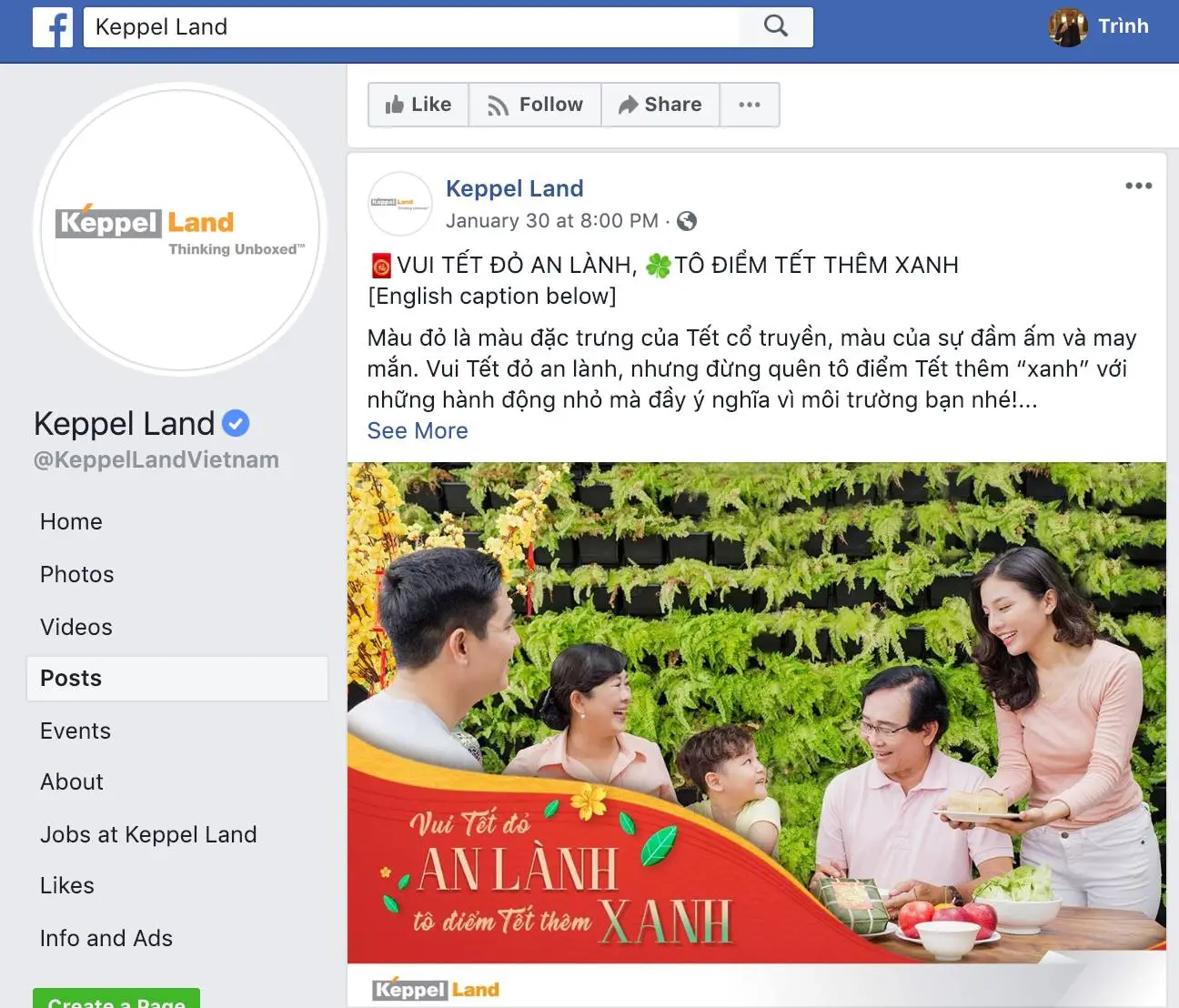Viewport: 1179px width, 1008px height.
Task: Open the January 30 post timestamp
Action: coord(552,221)
